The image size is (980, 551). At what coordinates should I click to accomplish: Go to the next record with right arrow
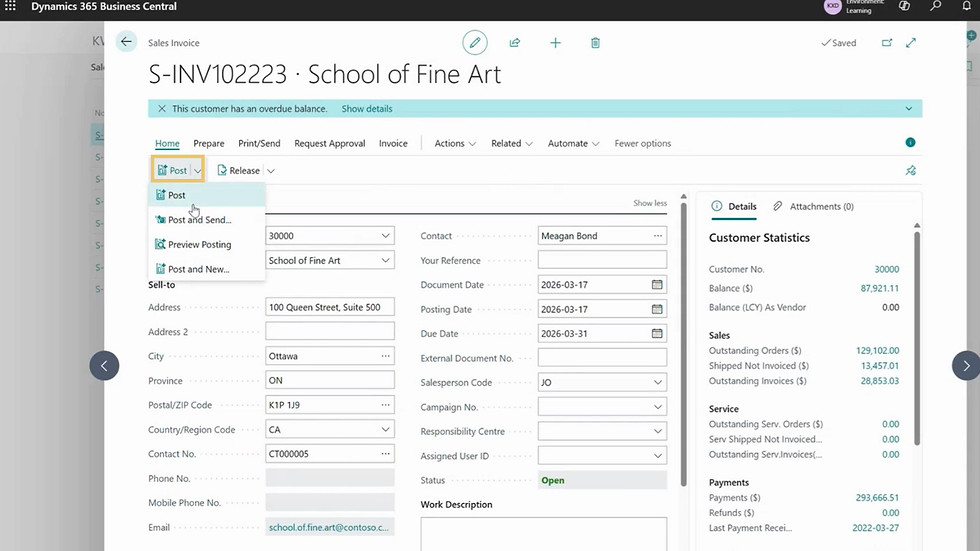tap(966, 365)
